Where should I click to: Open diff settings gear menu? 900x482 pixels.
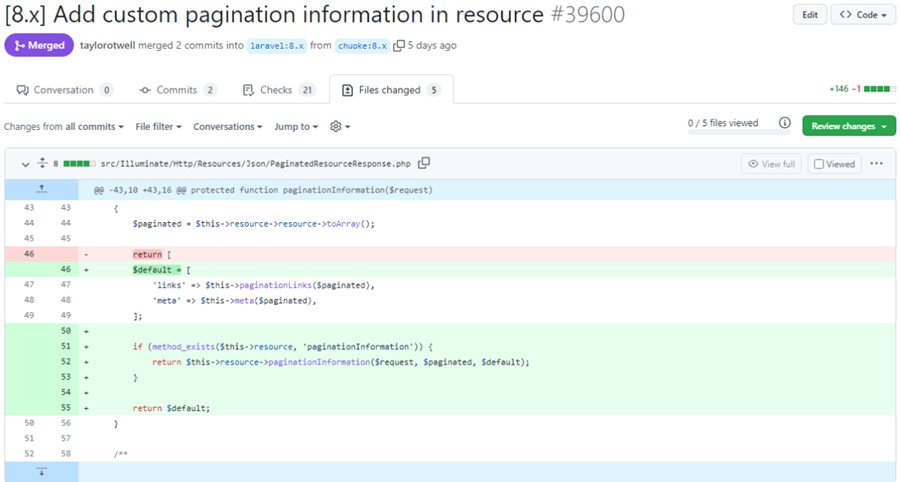point(339,127)
